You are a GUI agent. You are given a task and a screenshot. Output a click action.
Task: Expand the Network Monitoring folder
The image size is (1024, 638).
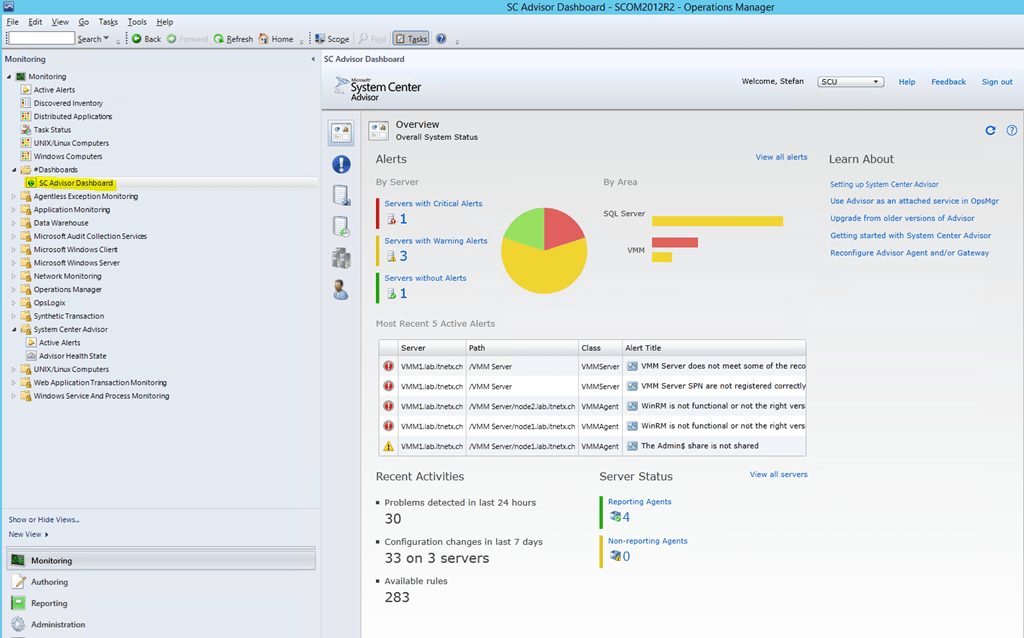[x=14, y=276]
